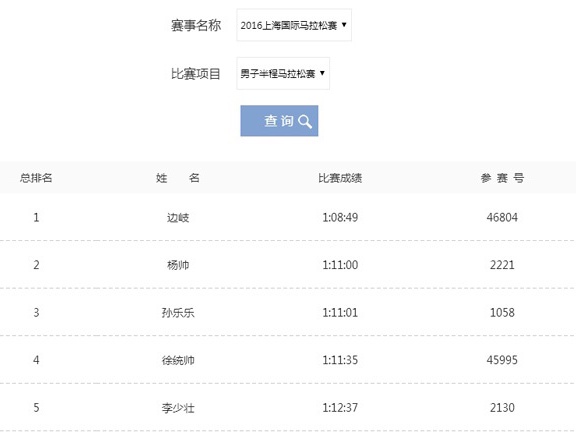Select runner name 边岐
The height and width of the screenshot is (432, 576).
pos(178,217)
